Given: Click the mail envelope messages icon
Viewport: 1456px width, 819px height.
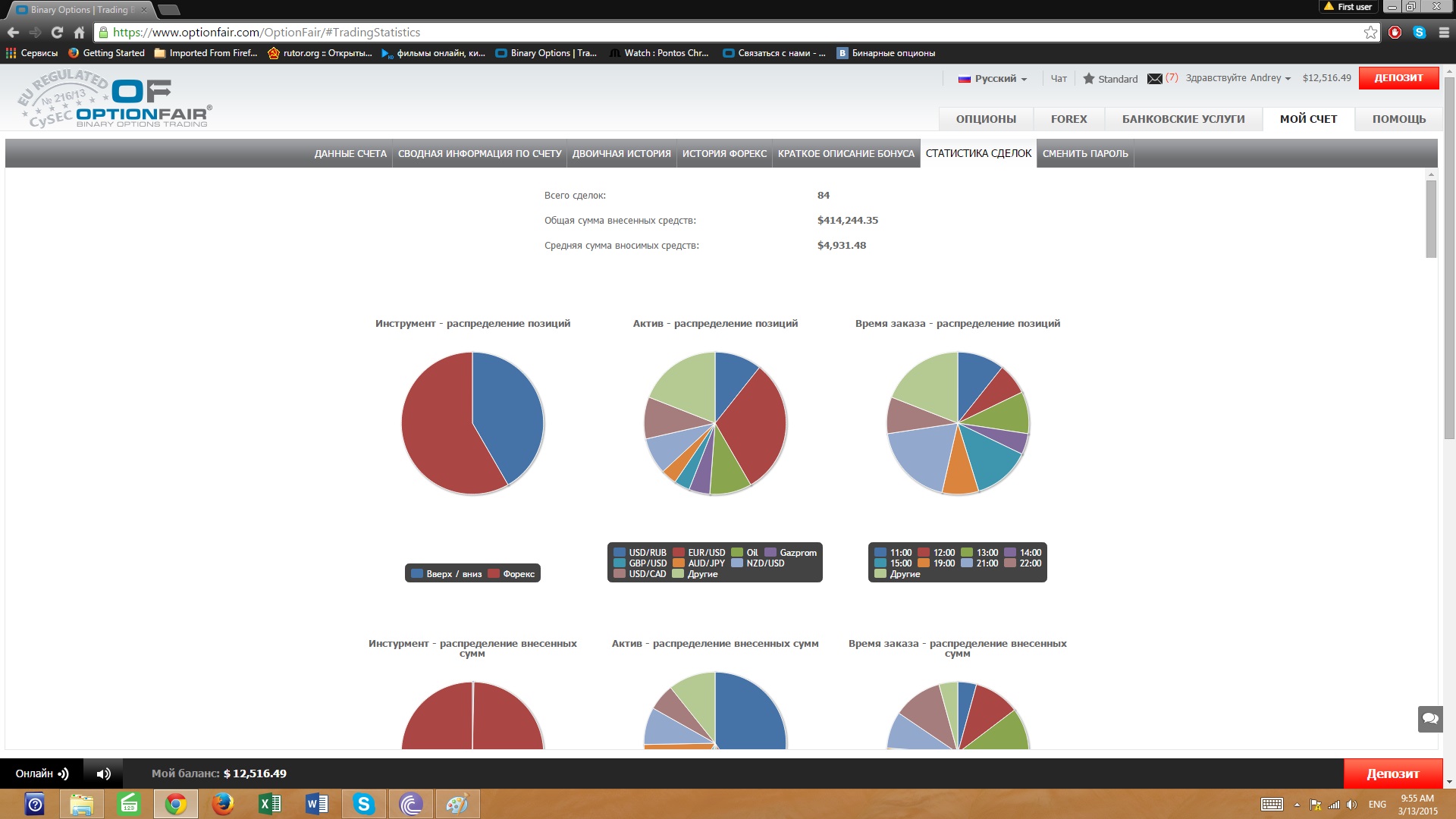Looking at the screenshot, I should pos(1154,79).
